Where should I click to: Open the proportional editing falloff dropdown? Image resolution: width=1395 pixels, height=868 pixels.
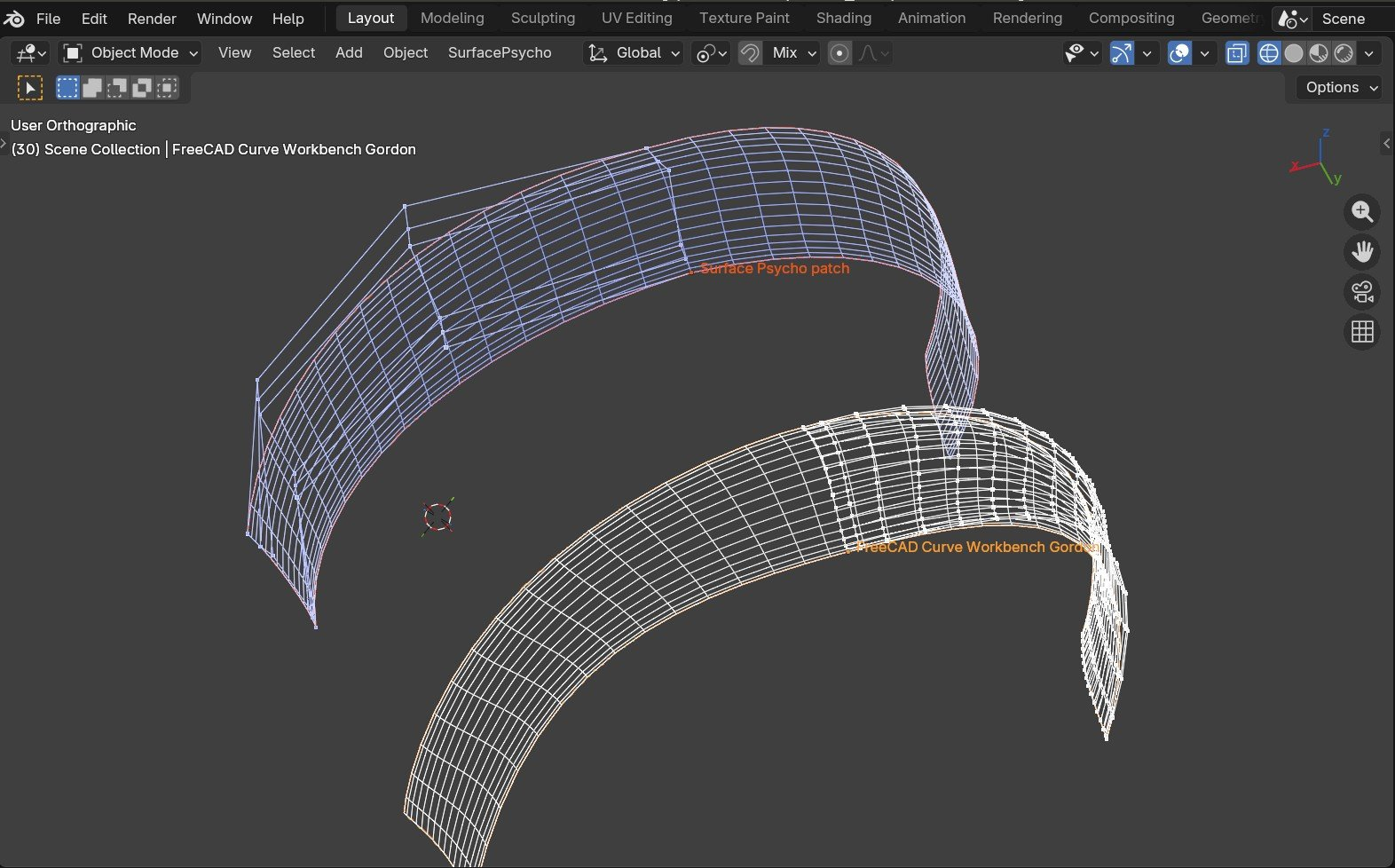(x=872, y=53)
